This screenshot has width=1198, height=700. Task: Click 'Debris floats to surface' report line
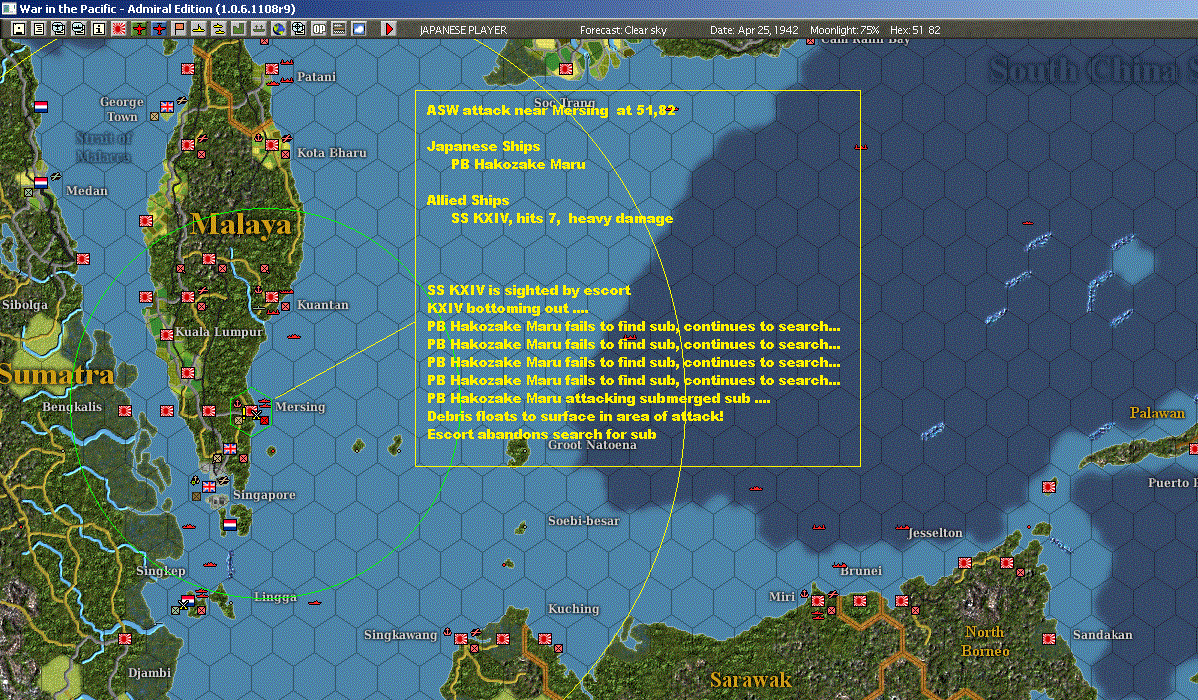click(575, 416)
